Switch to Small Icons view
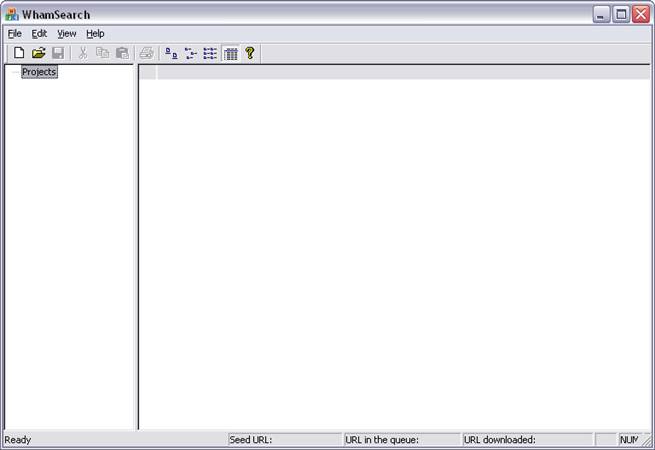The height and width of the screenshot is (450, 655). tap(191, 53)
